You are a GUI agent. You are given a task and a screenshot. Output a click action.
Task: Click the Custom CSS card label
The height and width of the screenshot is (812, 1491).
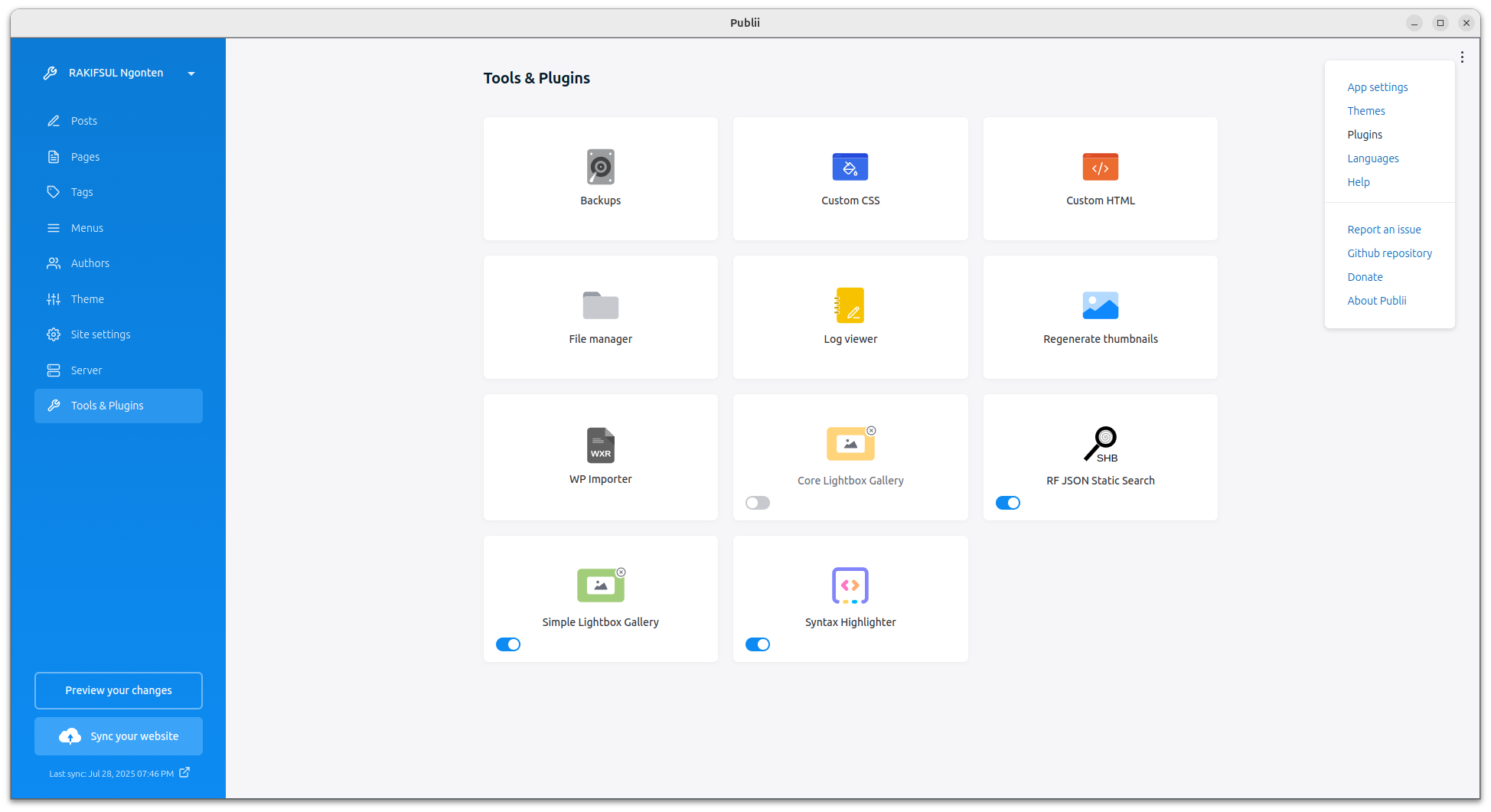[x=850, y=201]
